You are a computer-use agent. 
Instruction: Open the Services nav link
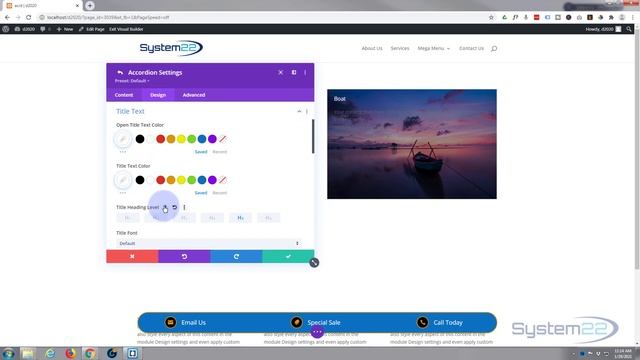[400, 49]
